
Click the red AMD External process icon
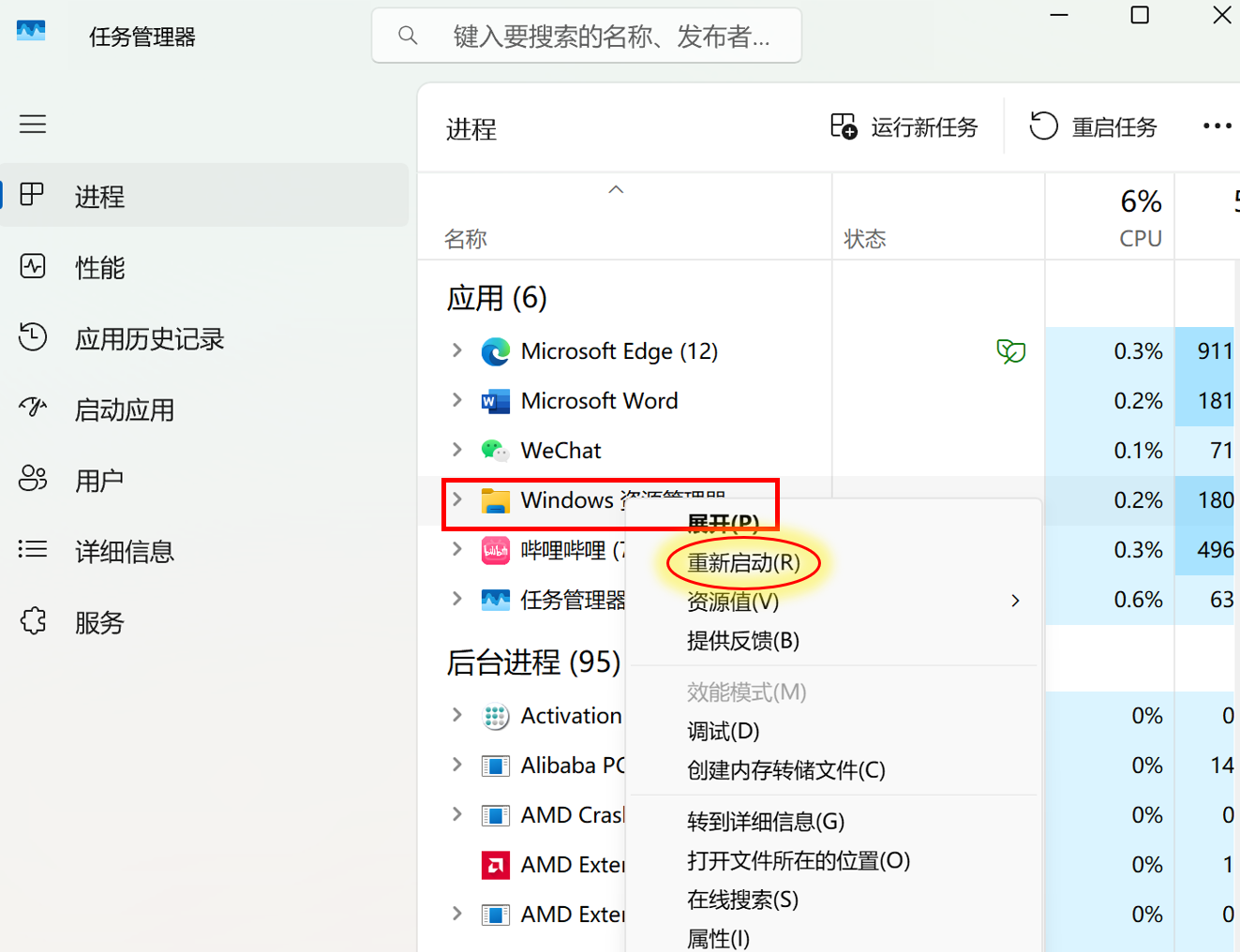(495, 865)
